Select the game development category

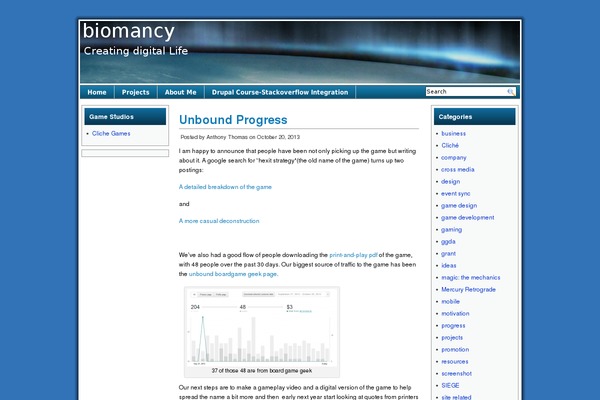pyautogui.click(x=468, y=217)
